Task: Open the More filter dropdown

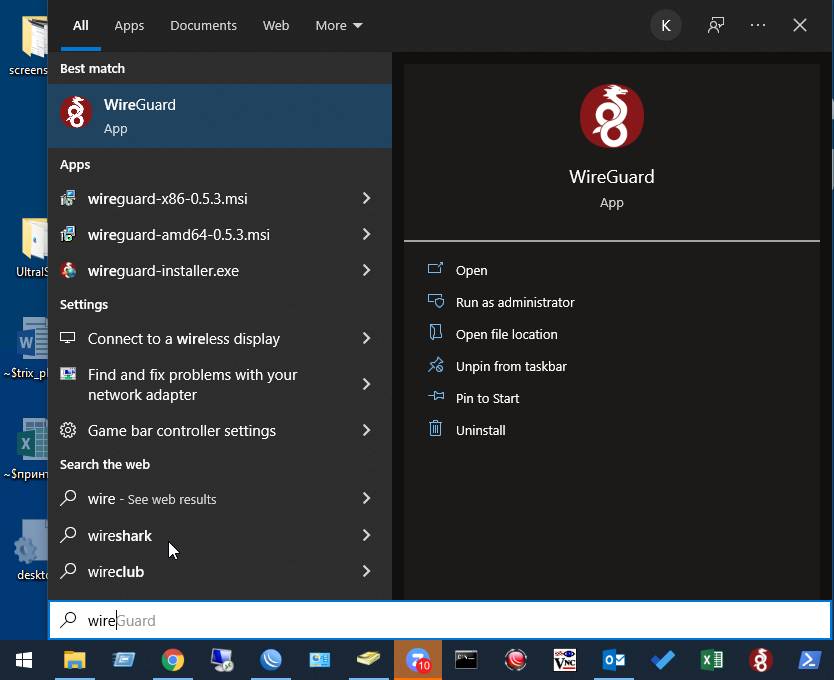Action: (339, 26)
